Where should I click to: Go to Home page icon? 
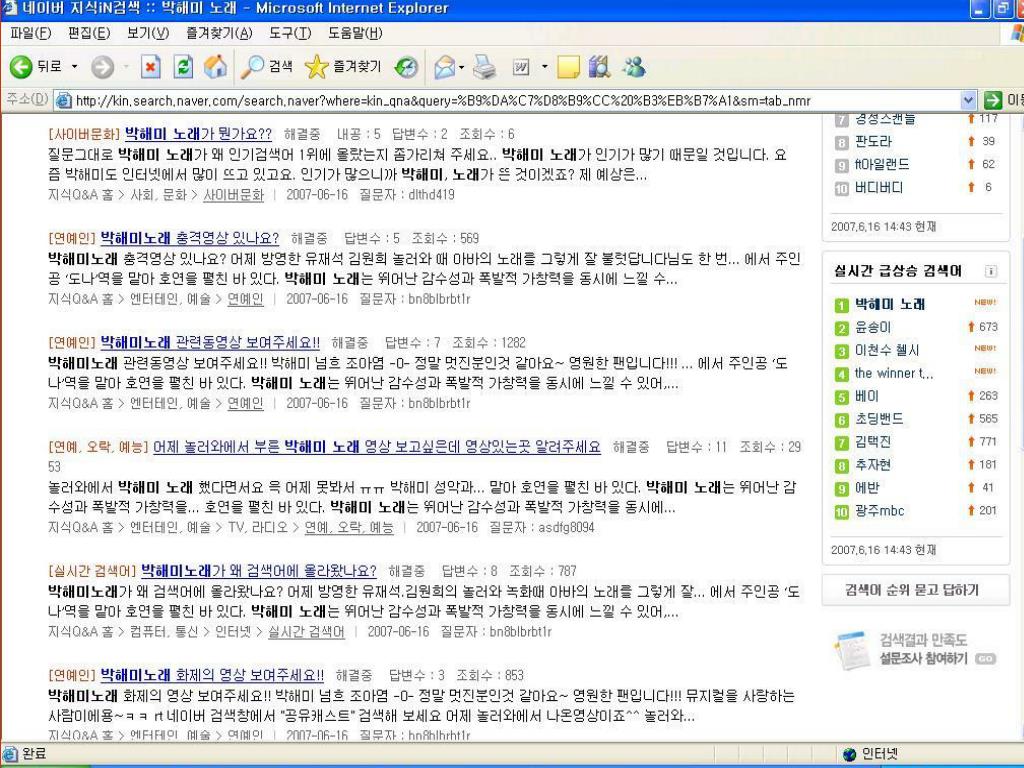click(x=216, y=67)
